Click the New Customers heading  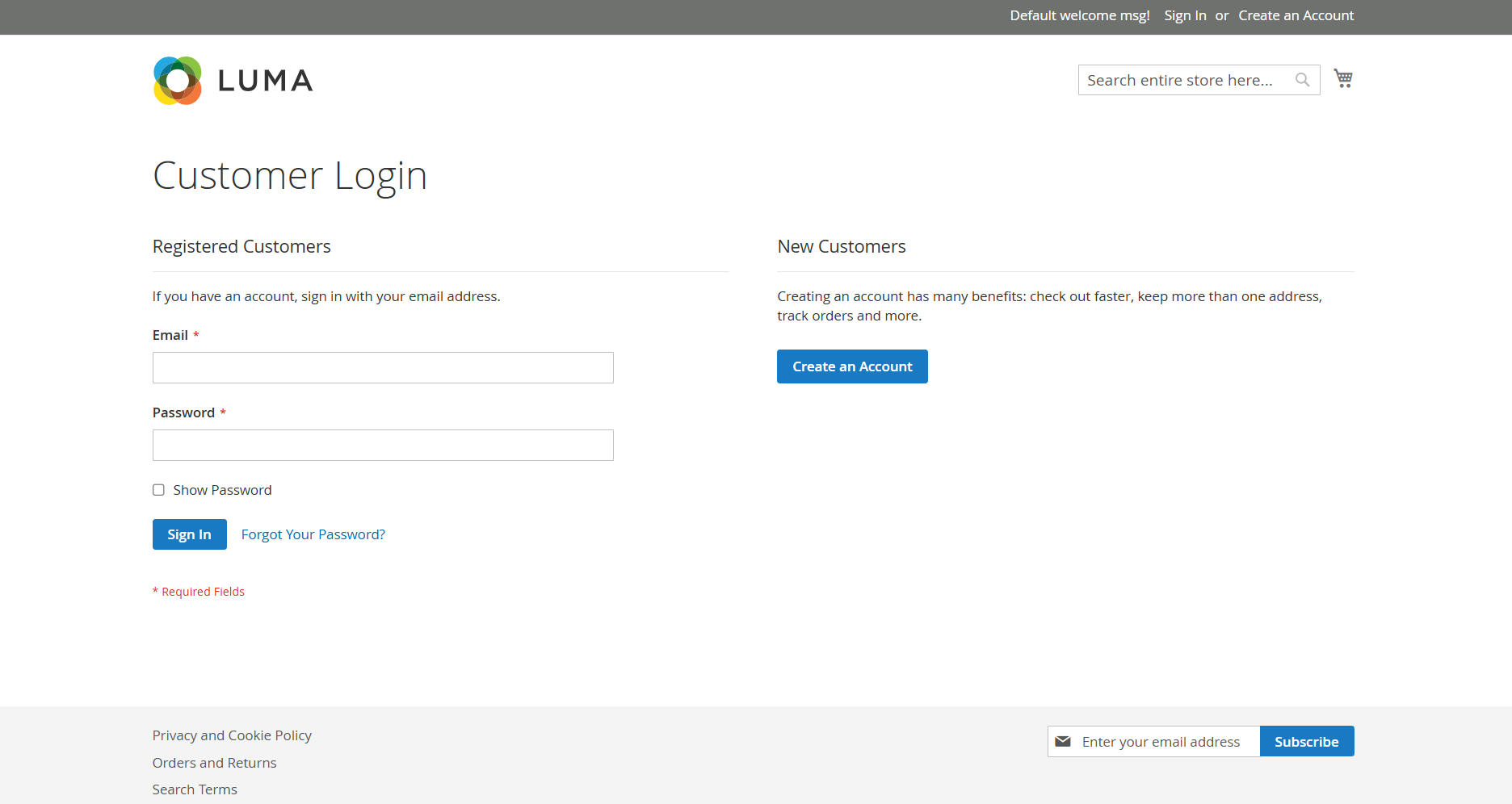(842, 246)
